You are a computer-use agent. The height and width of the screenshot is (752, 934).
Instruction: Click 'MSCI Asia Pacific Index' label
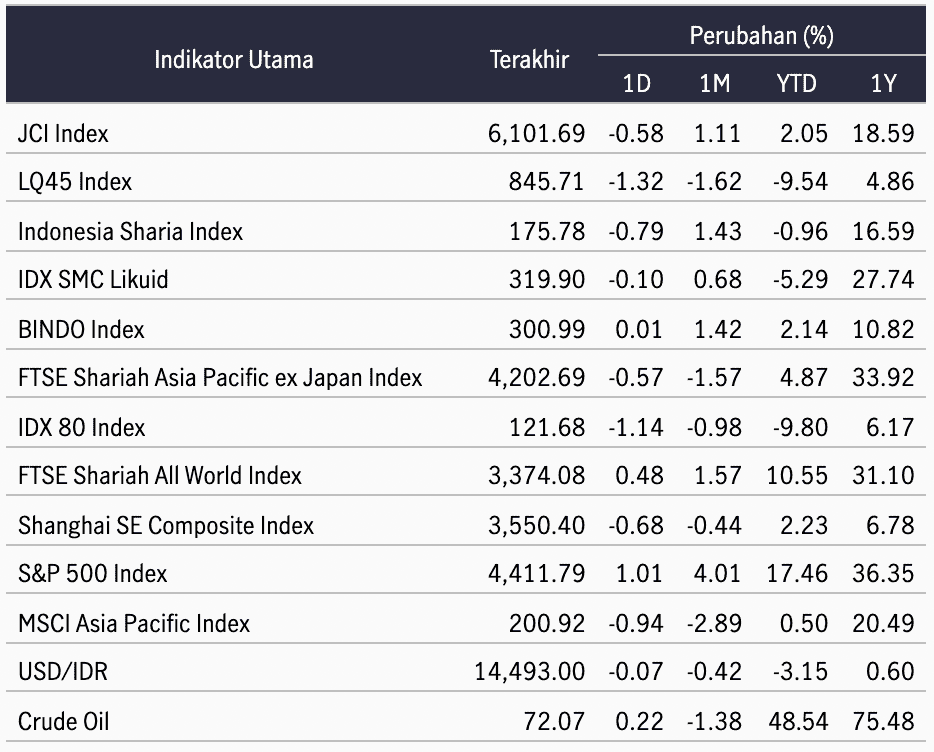(134, 624)
